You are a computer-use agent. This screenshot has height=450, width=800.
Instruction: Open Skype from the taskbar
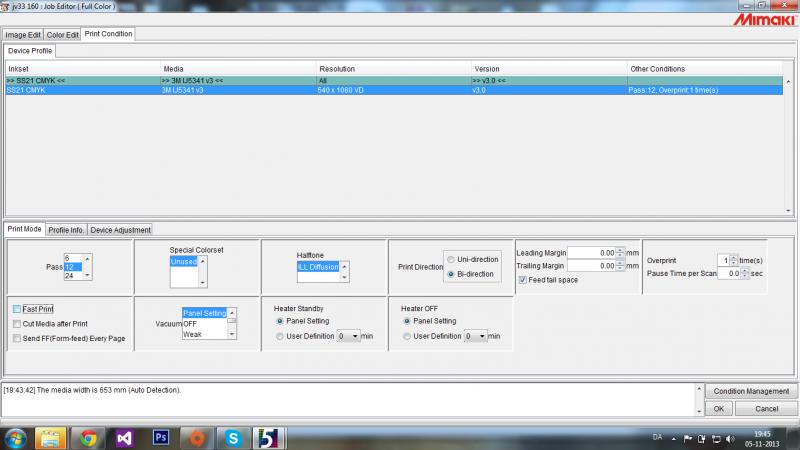pos(234,438)
